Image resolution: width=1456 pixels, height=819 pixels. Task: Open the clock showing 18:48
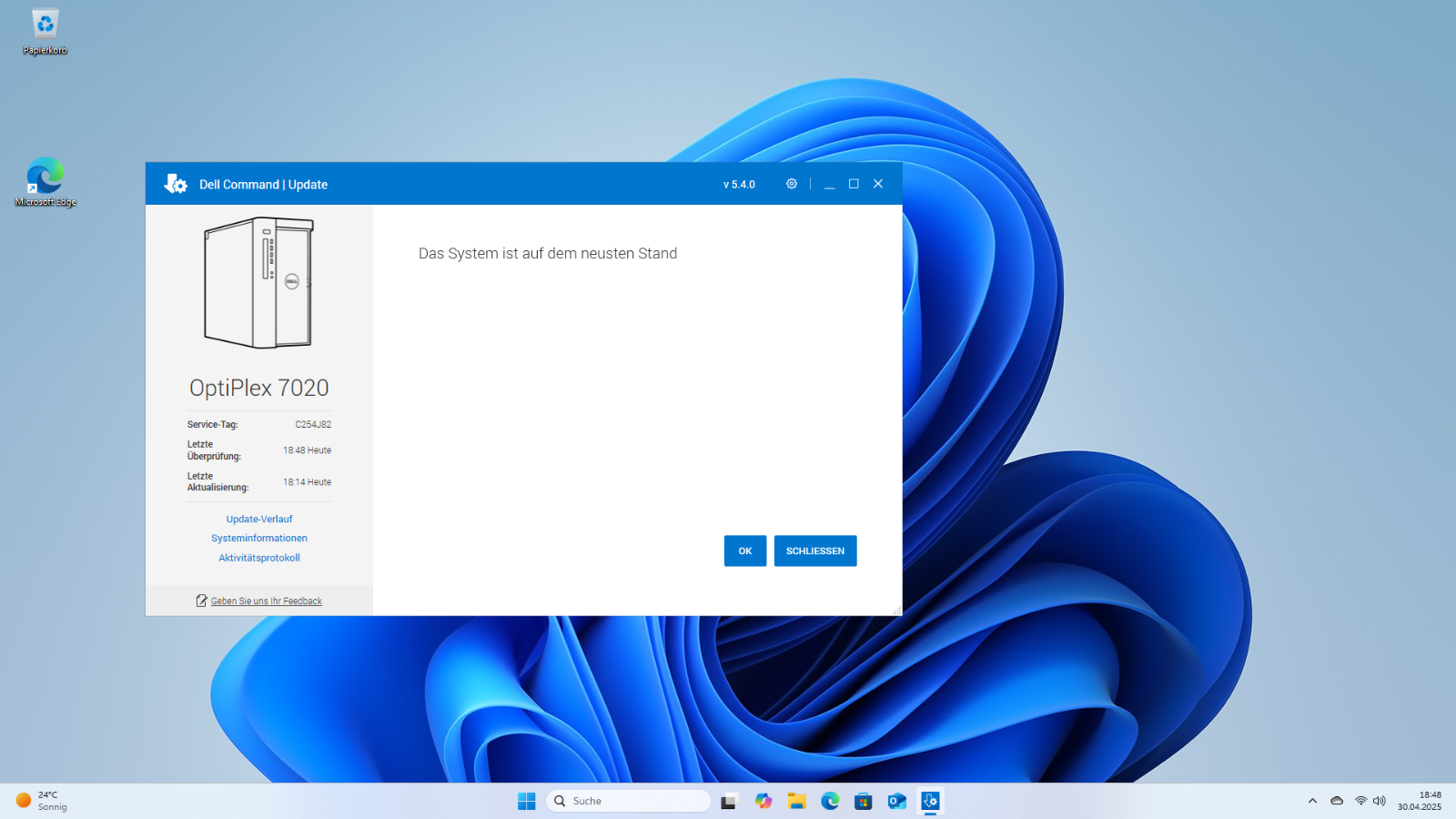(x=1420, y=801)
